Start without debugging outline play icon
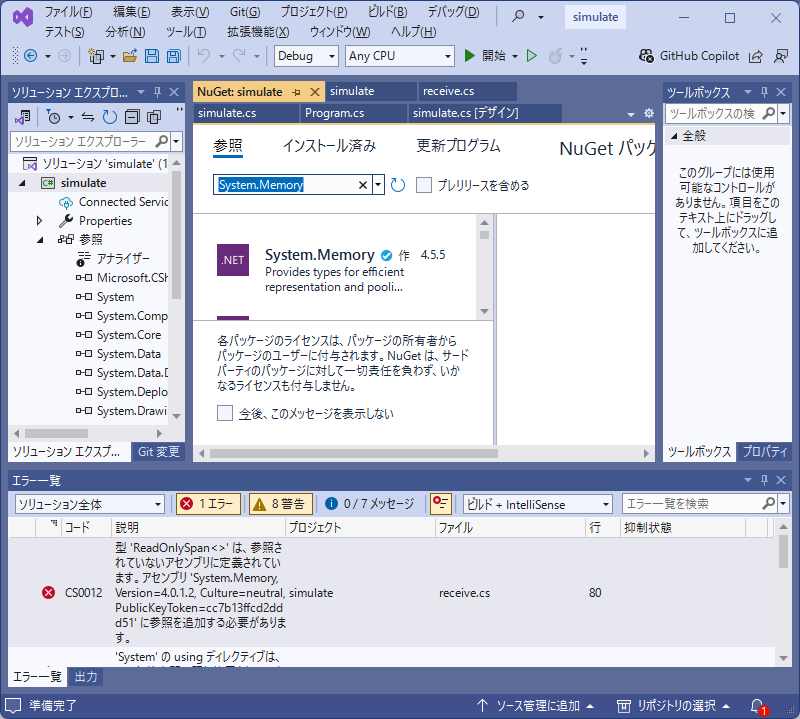 pos(532,56)
